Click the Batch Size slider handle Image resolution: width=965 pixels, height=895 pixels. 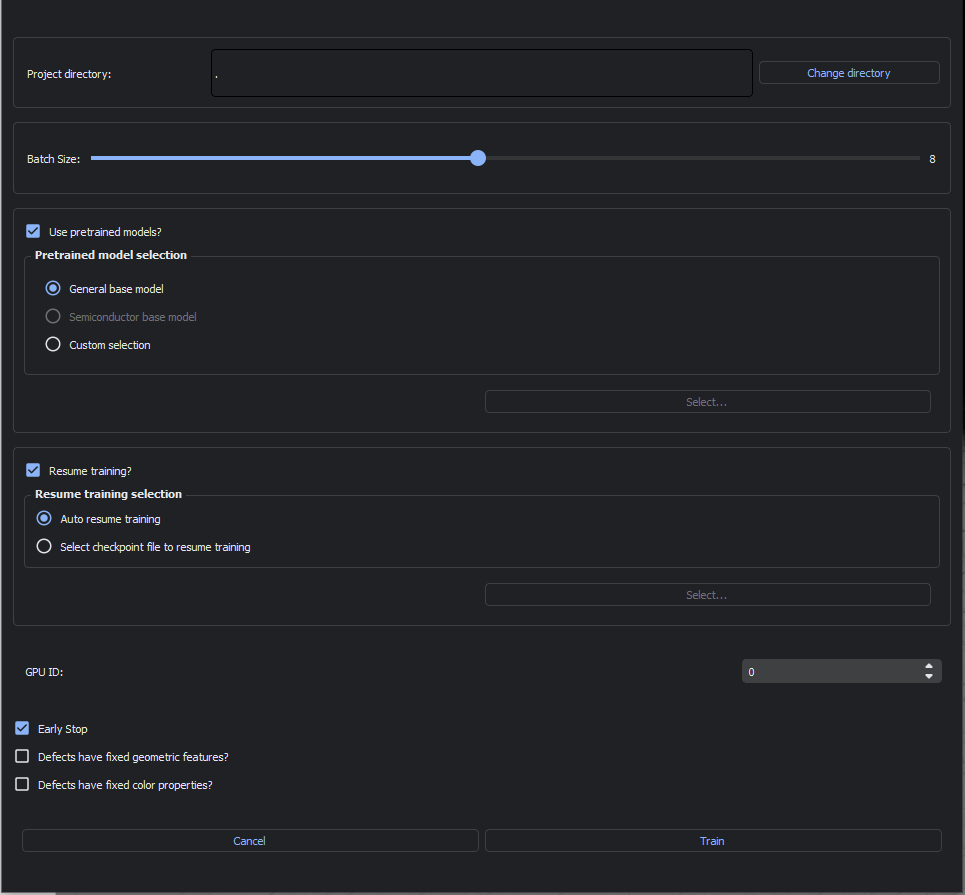[x=478, y=158]
